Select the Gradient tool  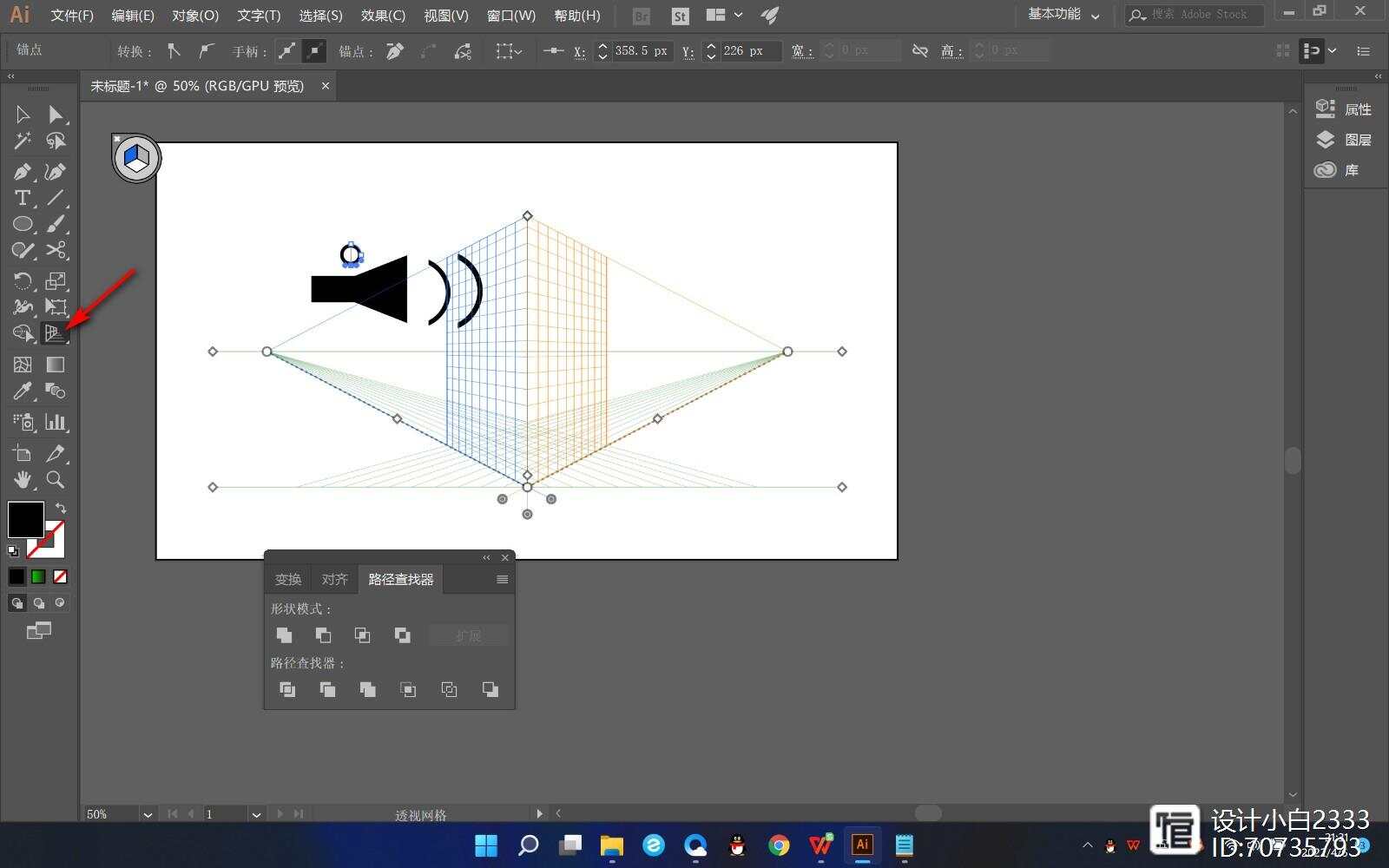[x=56, y=365]
